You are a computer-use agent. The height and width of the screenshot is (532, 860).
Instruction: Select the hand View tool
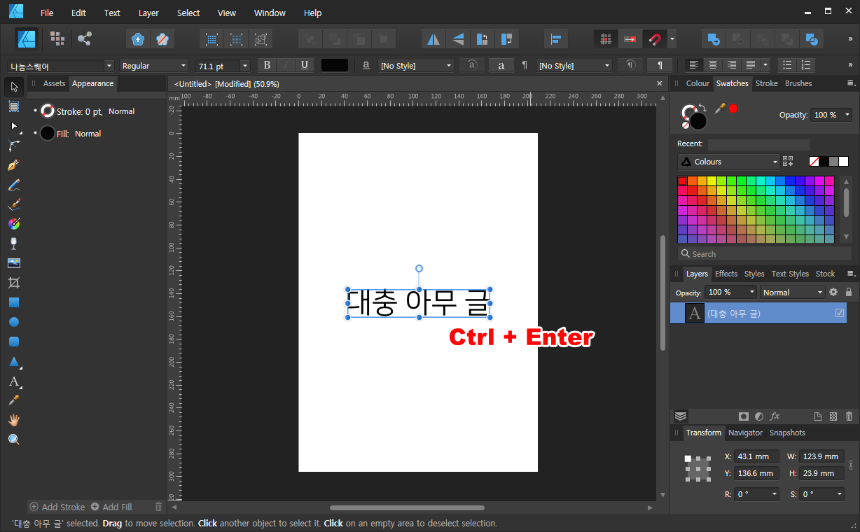(x=14, y=420)
